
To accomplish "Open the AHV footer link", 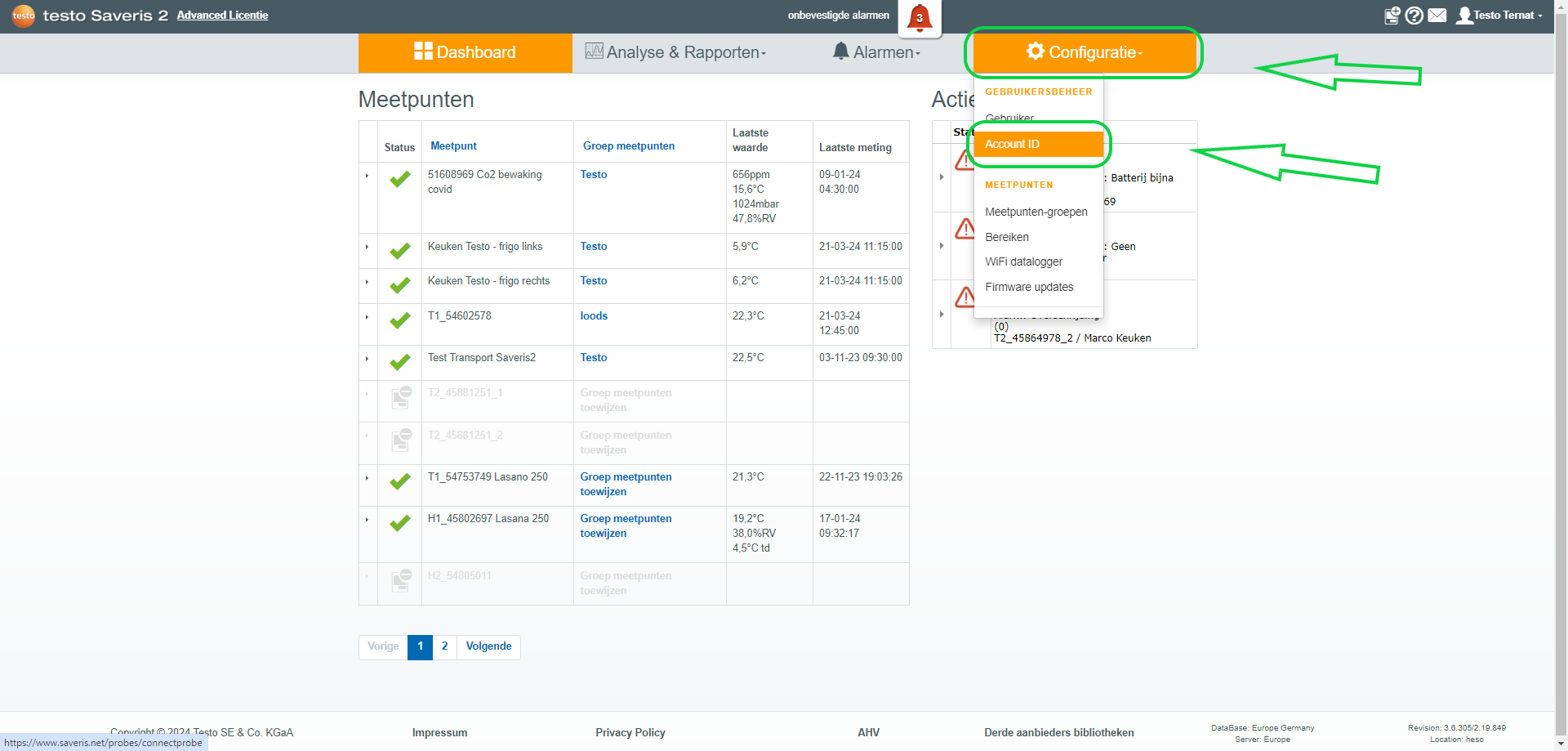I will point(869,733).
